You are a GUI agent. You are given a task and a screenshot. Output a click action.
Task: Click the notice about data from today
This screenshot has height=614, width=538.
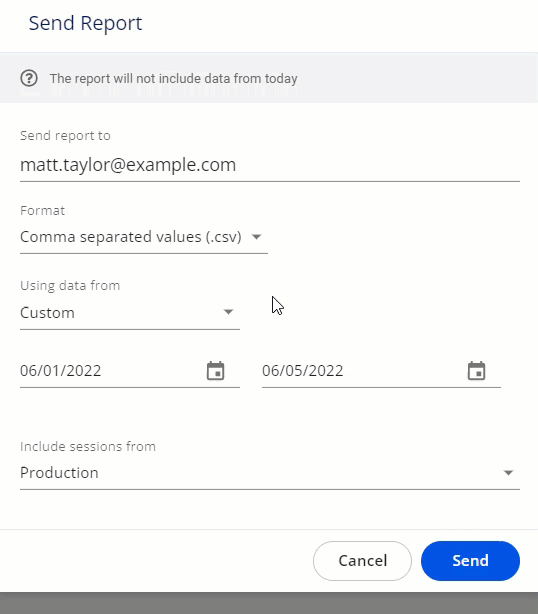click(x=173, y=78)
